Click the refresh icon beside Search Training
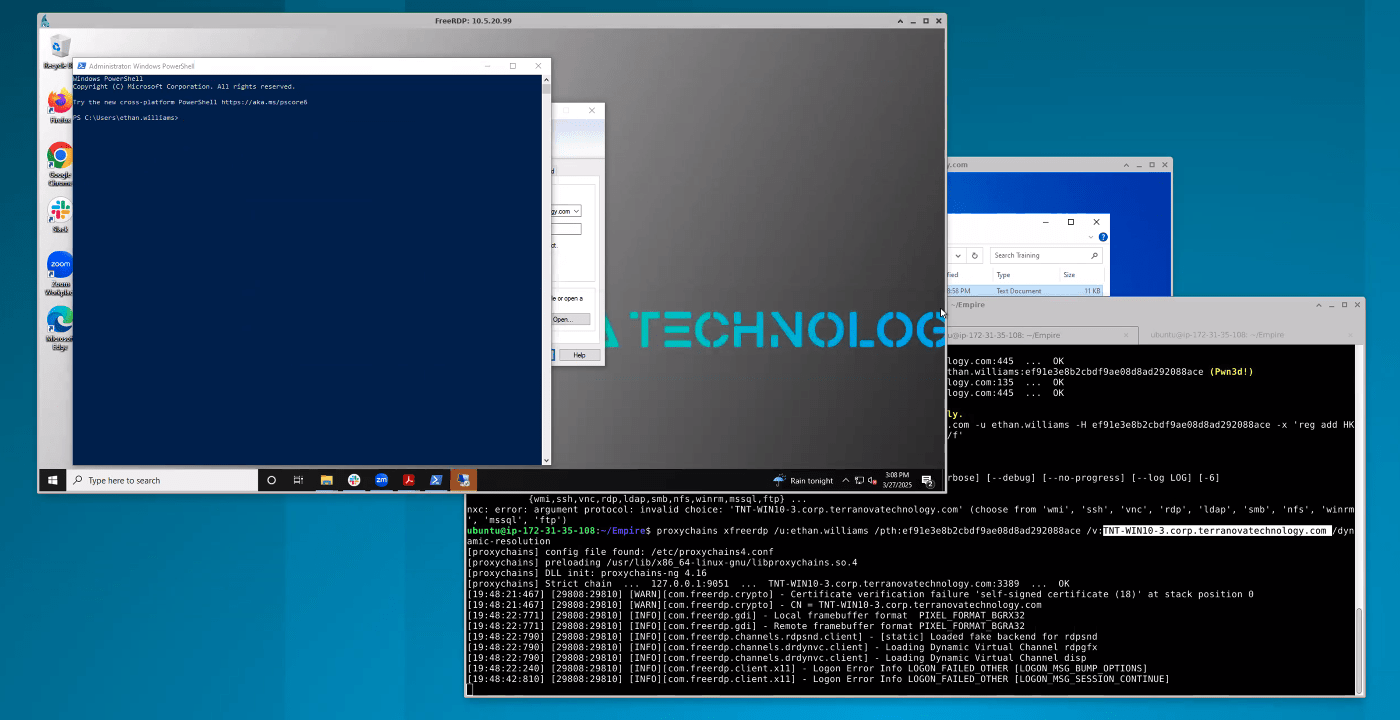 [x=974, y=255]
